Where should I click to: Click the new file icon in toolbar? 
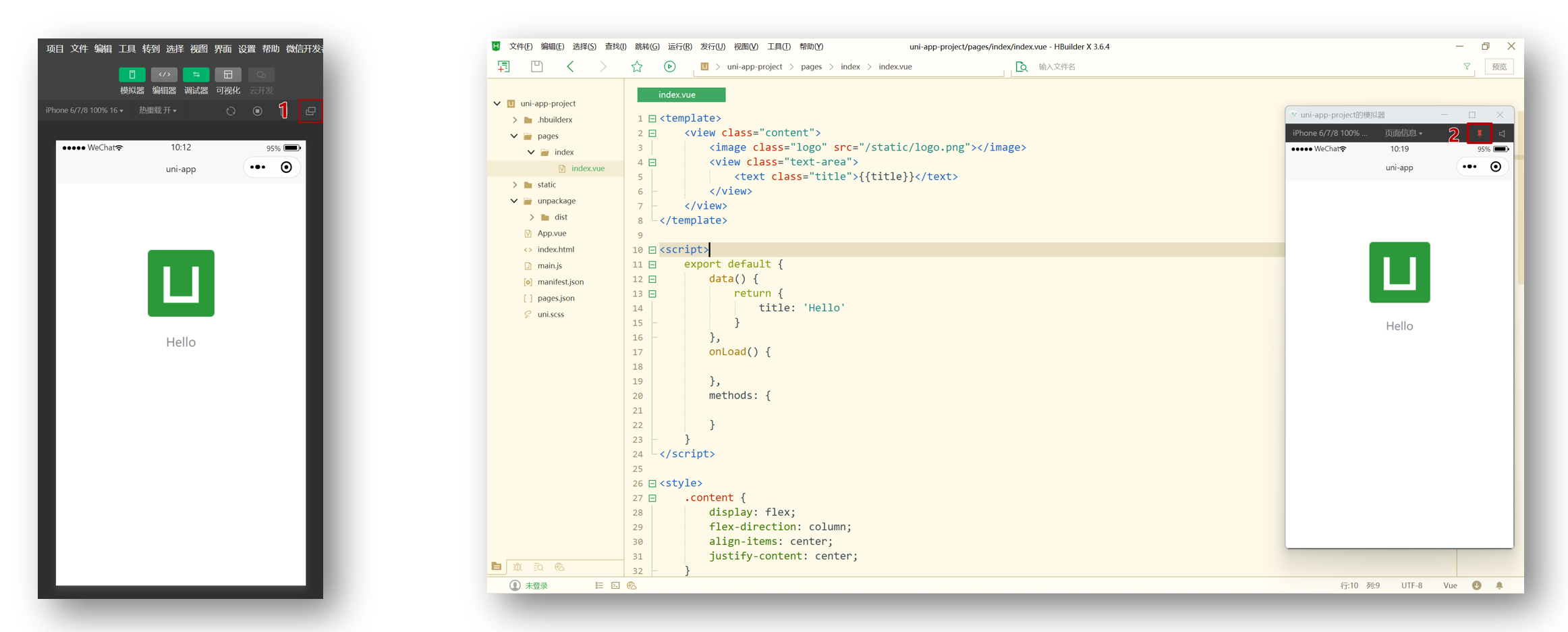[x=503, y=66]
